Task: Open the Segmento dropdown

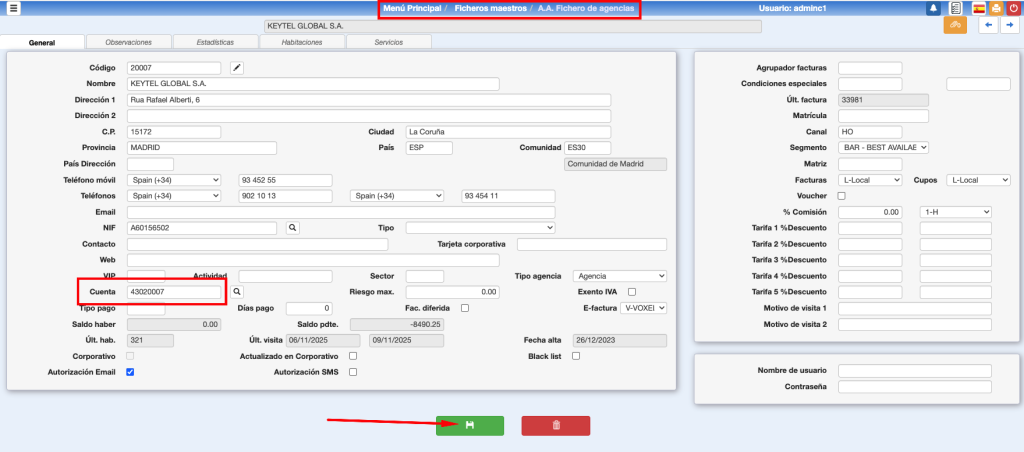Action: [883, 148]
